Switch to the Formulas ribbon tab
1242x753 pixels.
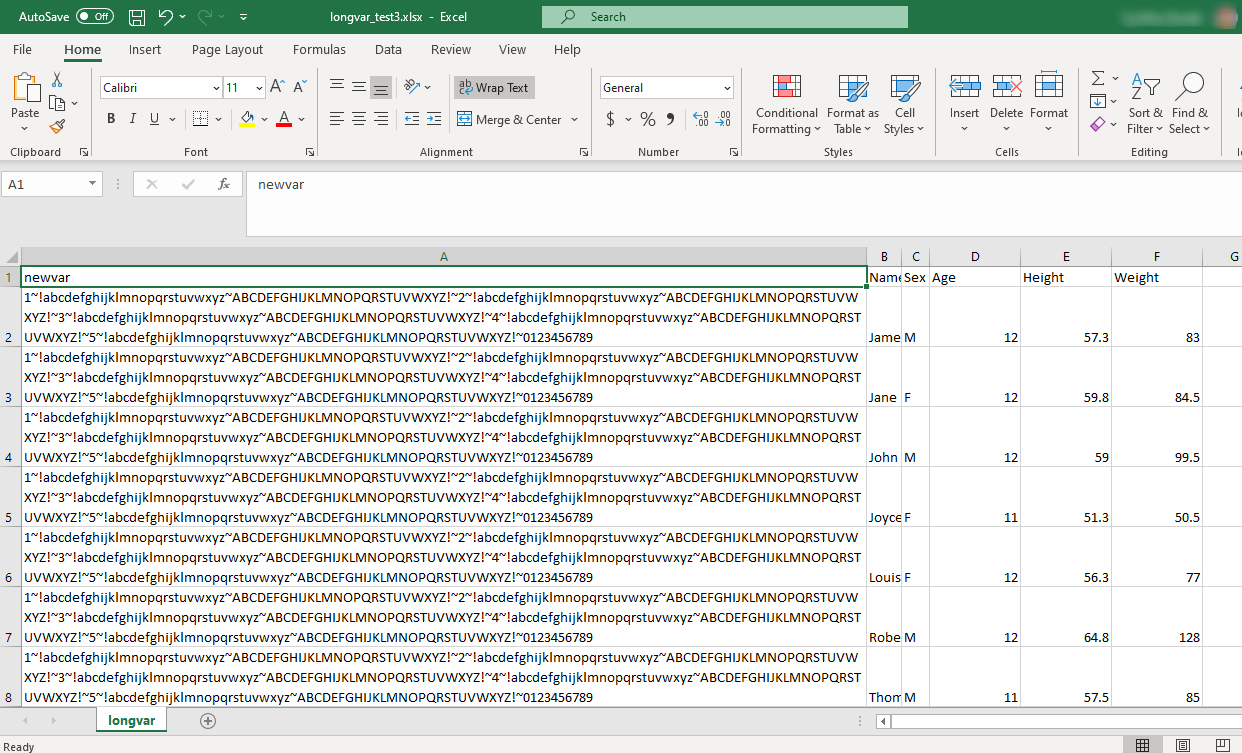tap(318, 49)
